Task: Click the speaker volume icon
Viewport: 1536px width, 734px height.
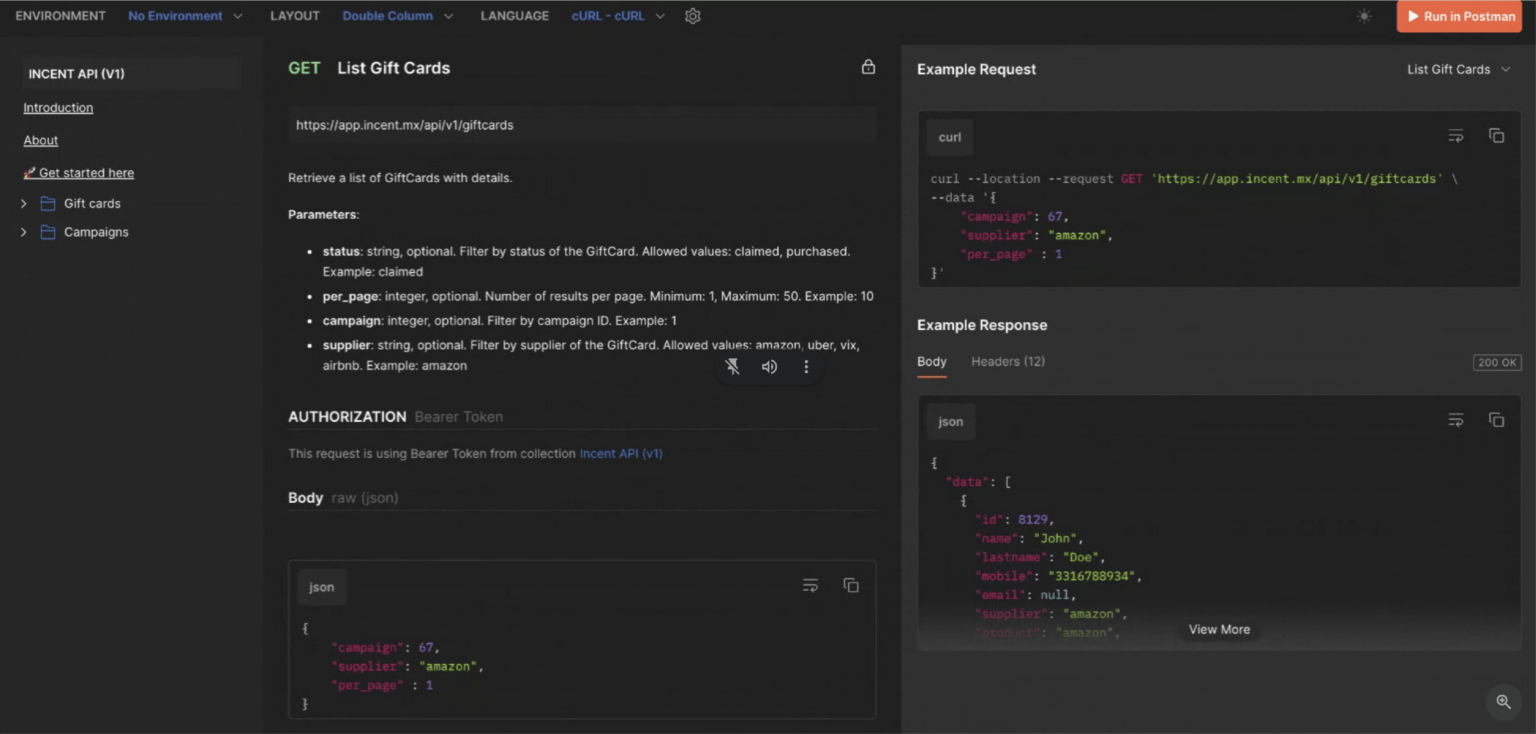Action: [x=769, y=367]
